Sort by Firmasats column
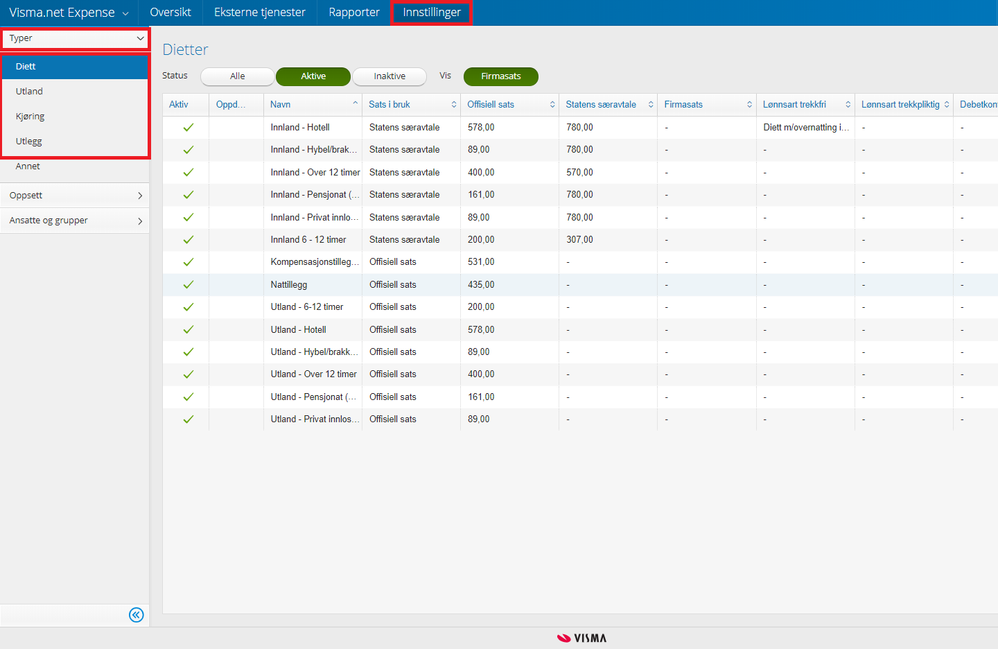Viewport: 998px width, 649px height. (749, 104)
